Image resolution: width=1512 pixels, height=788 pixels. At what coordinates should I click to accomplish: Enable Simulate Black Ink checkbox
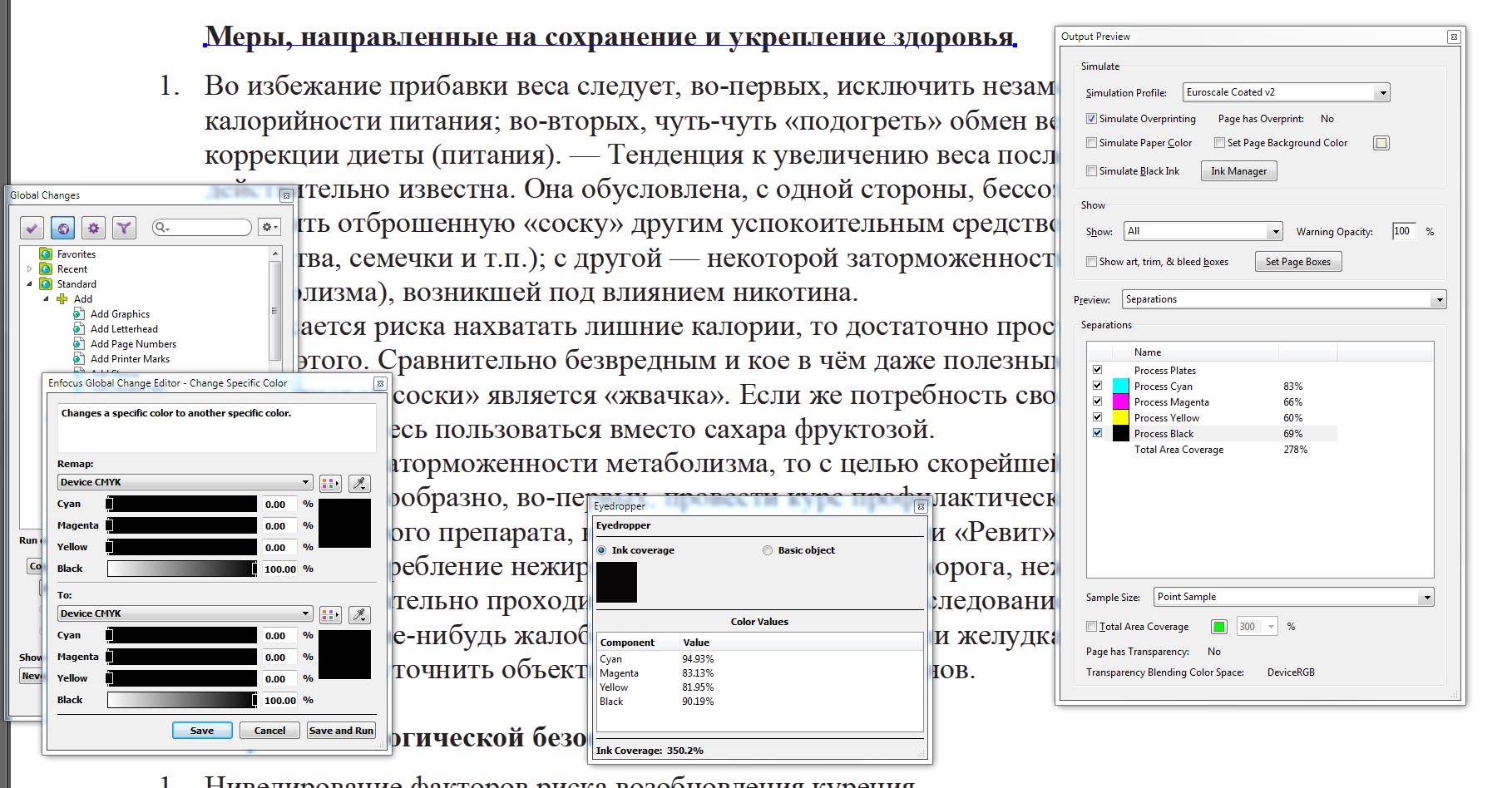pos(1091,171)
